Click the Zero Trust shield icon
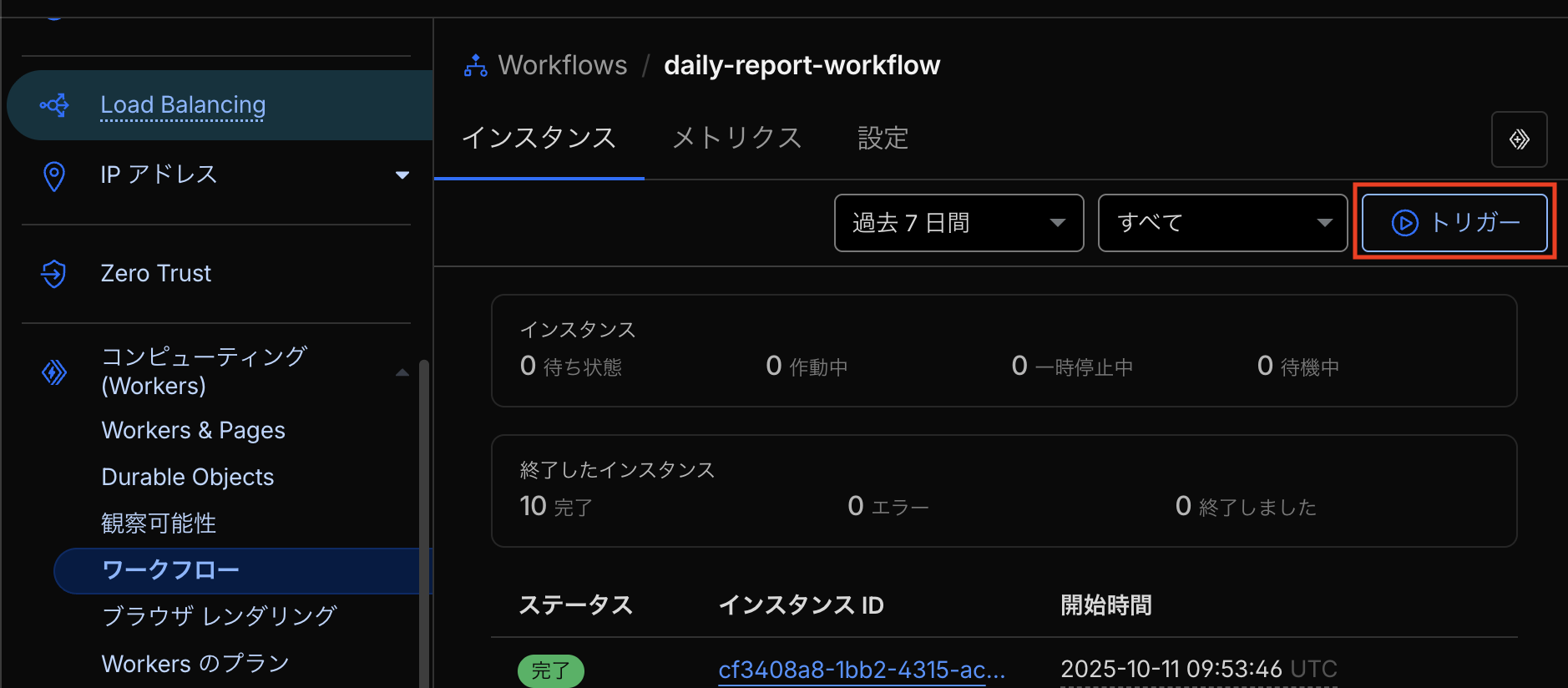The height and width of the screenshot is (688, 1568). coord(54,274)
